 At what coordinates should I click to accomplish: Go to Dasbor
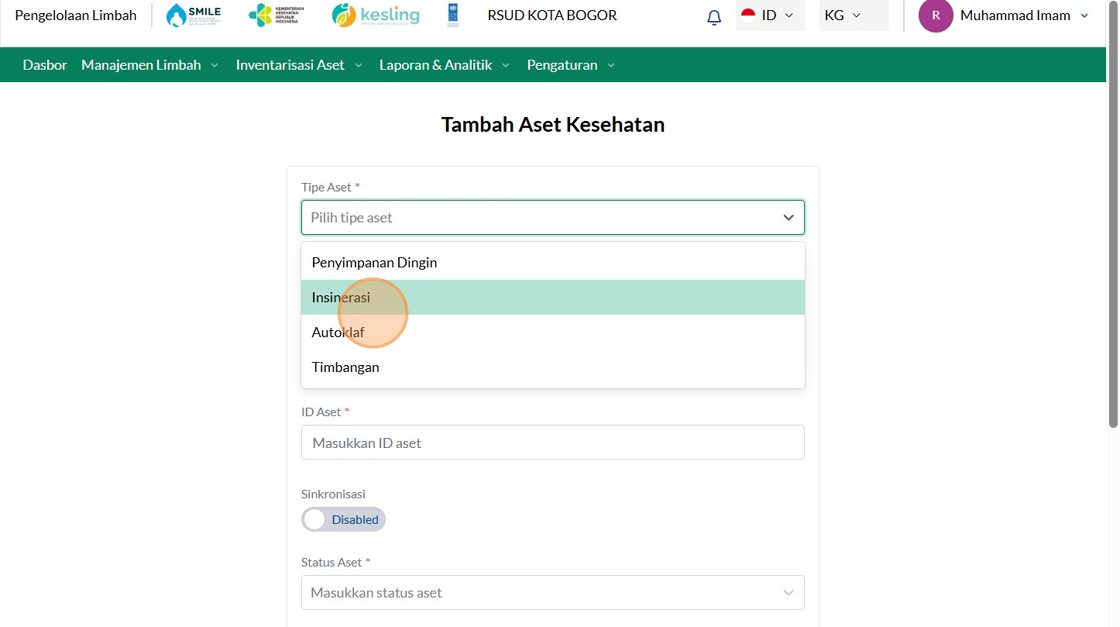(45, 65)
